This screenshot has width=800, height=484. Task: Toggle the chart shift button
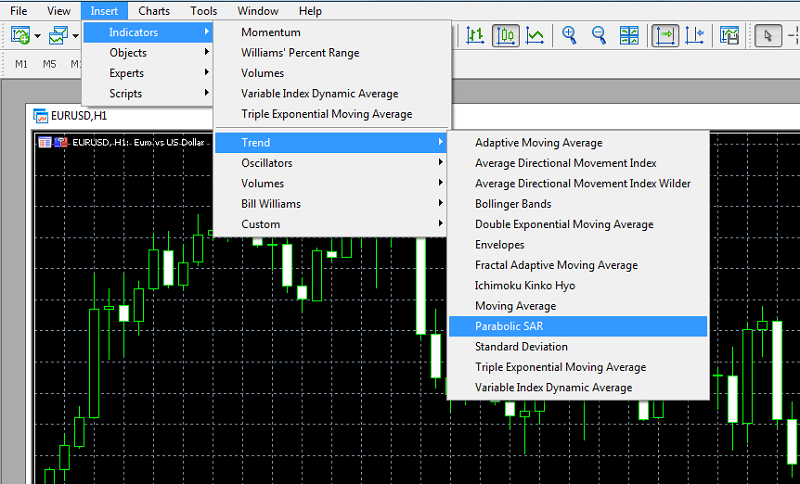tap(695, 36)
